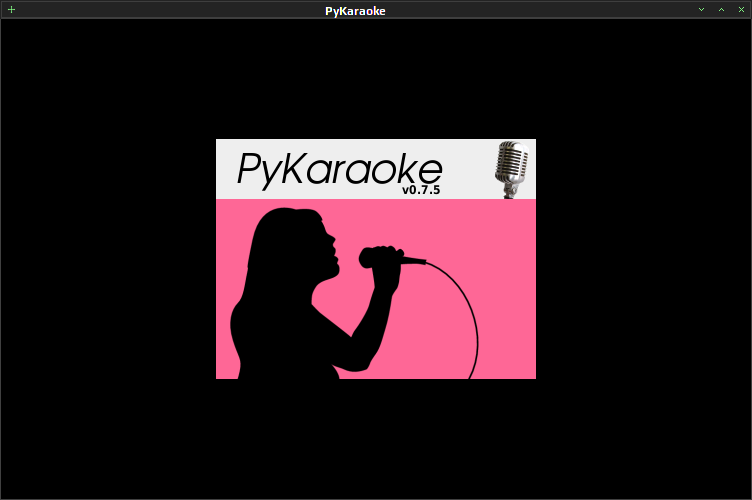Click the v0.7.5 version label

(x=421, y=190)
